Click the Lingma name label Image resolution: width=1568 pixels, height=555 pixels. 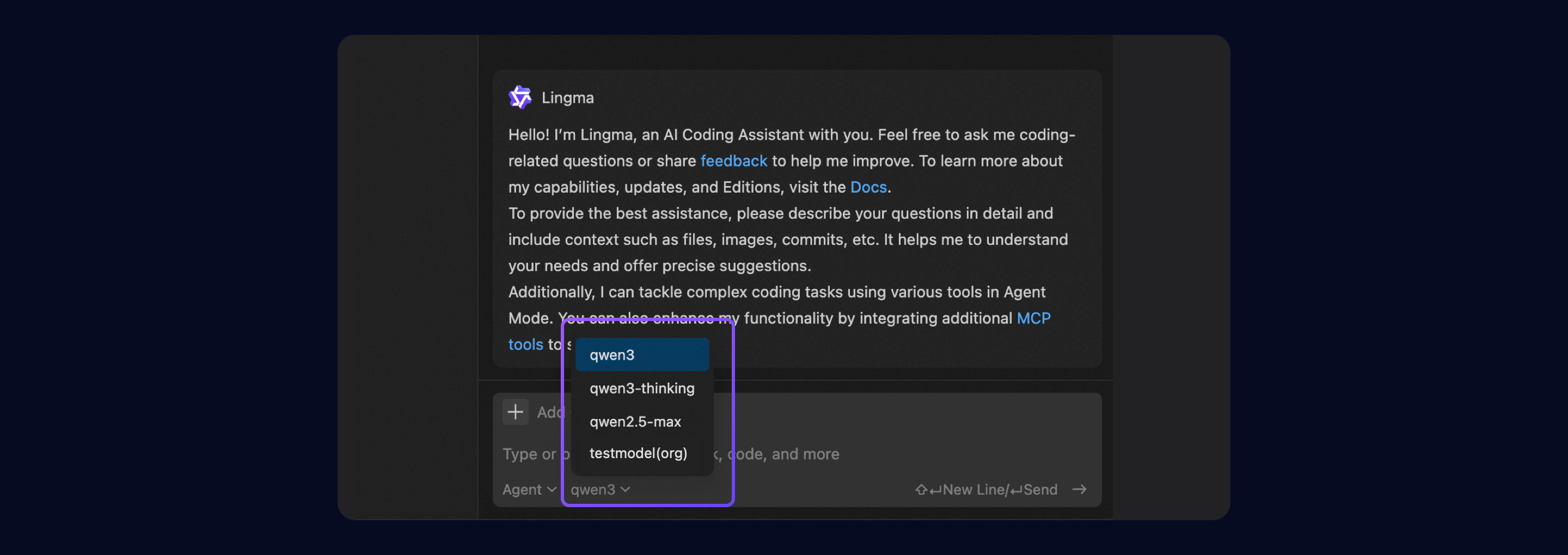(567, 97)
